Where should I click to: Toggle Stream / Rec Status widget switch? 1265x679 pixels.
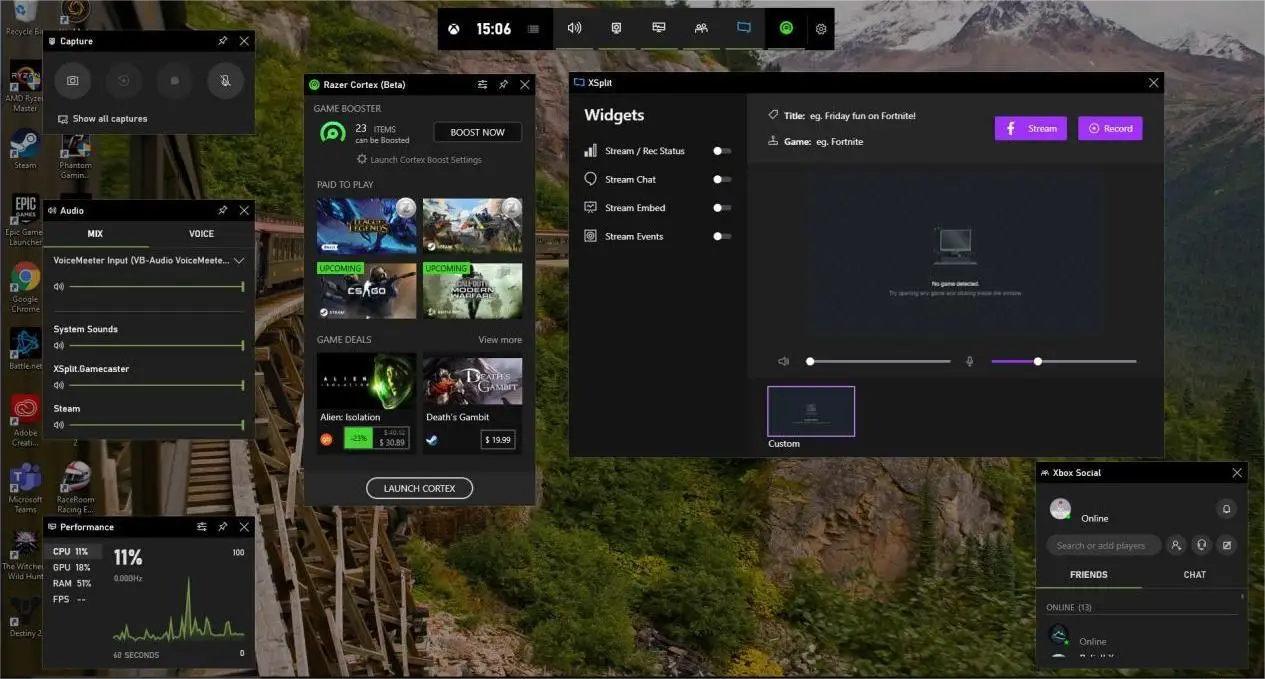722,151
